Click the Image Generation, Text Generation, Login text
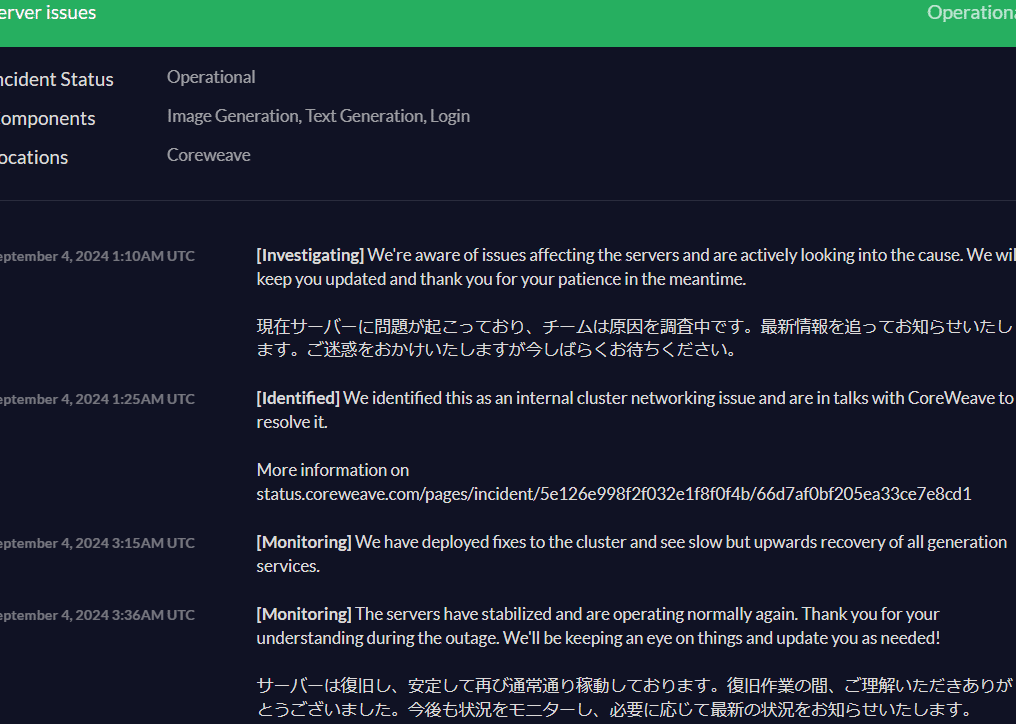The width and height of the screenshot is (1016, 724). 318,116
